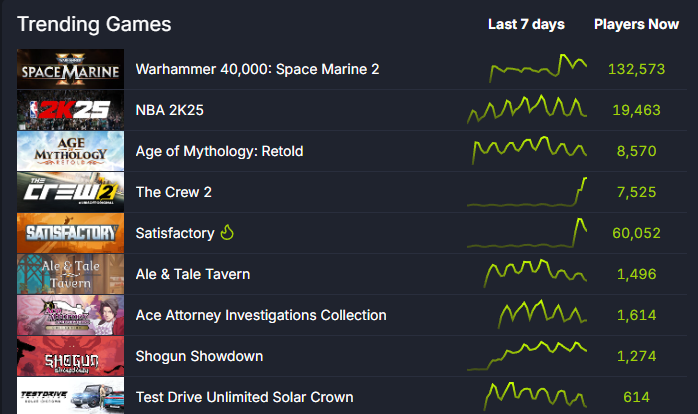Screen dimensions: 698x414
Task: Click Ale & Tale Tavern sparkline chart
Action: click(x=535, y=273)
